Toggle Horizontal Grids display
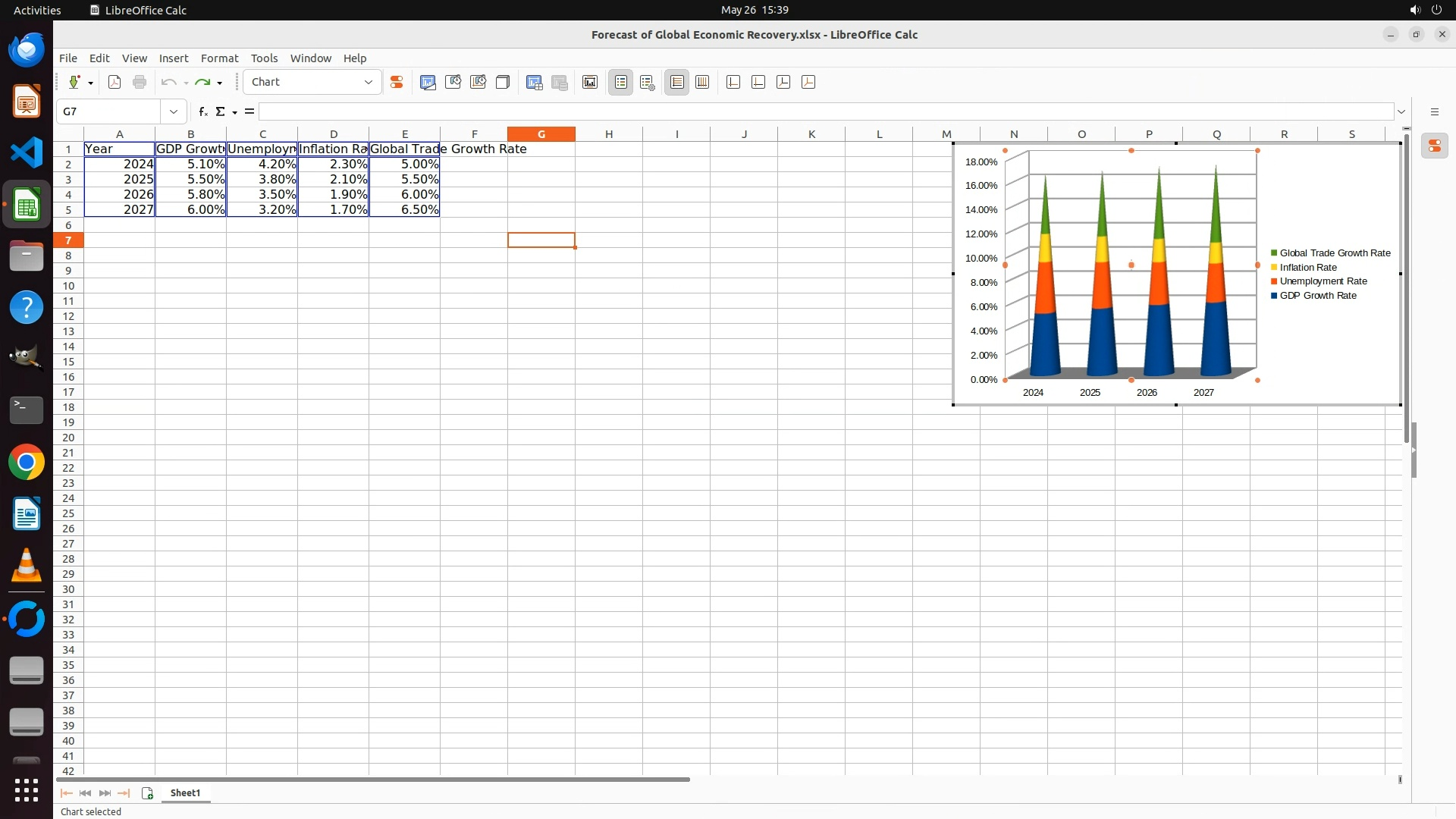This screenshot has width=1456, height=819. [x=677, y=82]
